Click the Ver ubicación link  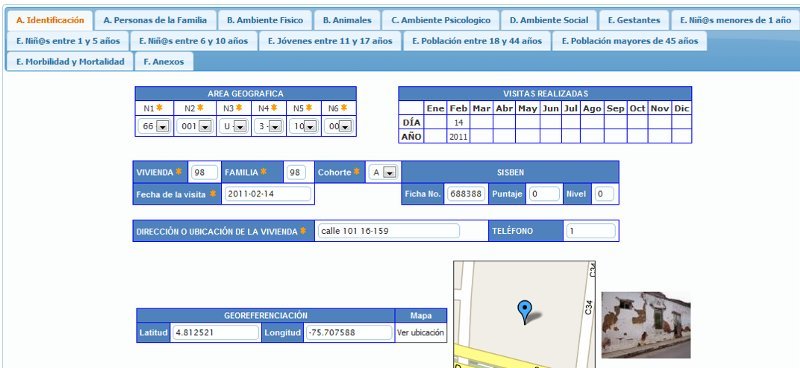pos(420,333)
